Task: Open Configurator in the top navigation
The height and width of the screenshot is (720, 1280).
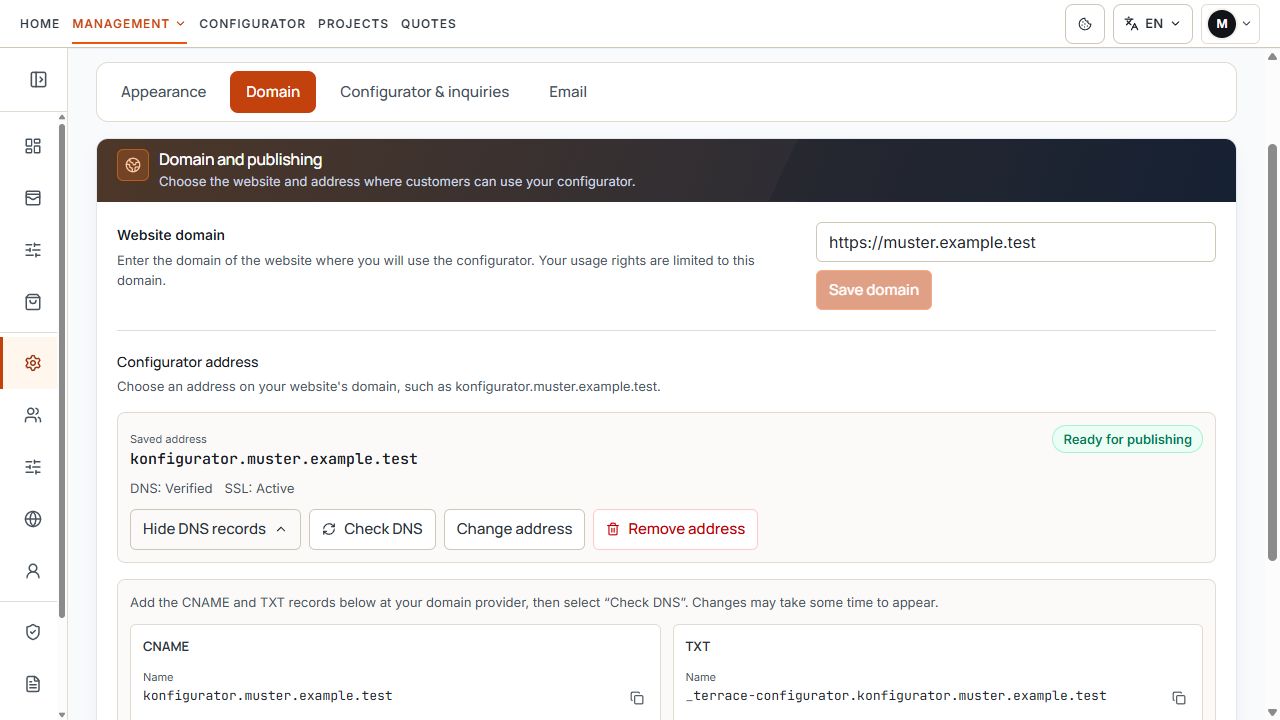Action: pos(252,23)
